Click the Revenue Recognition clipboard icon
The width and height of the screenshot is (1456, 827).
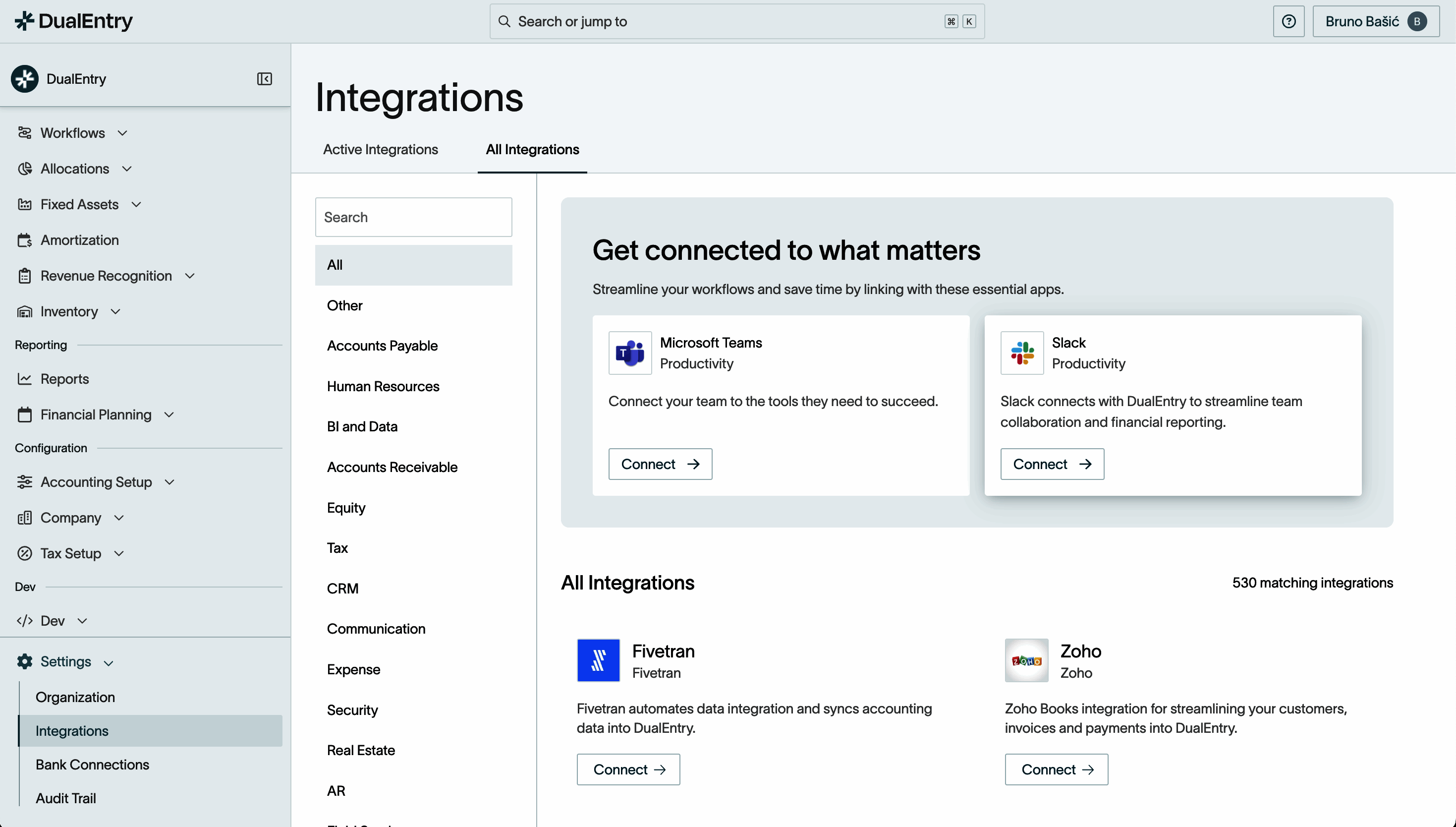[x=24, y=276]
